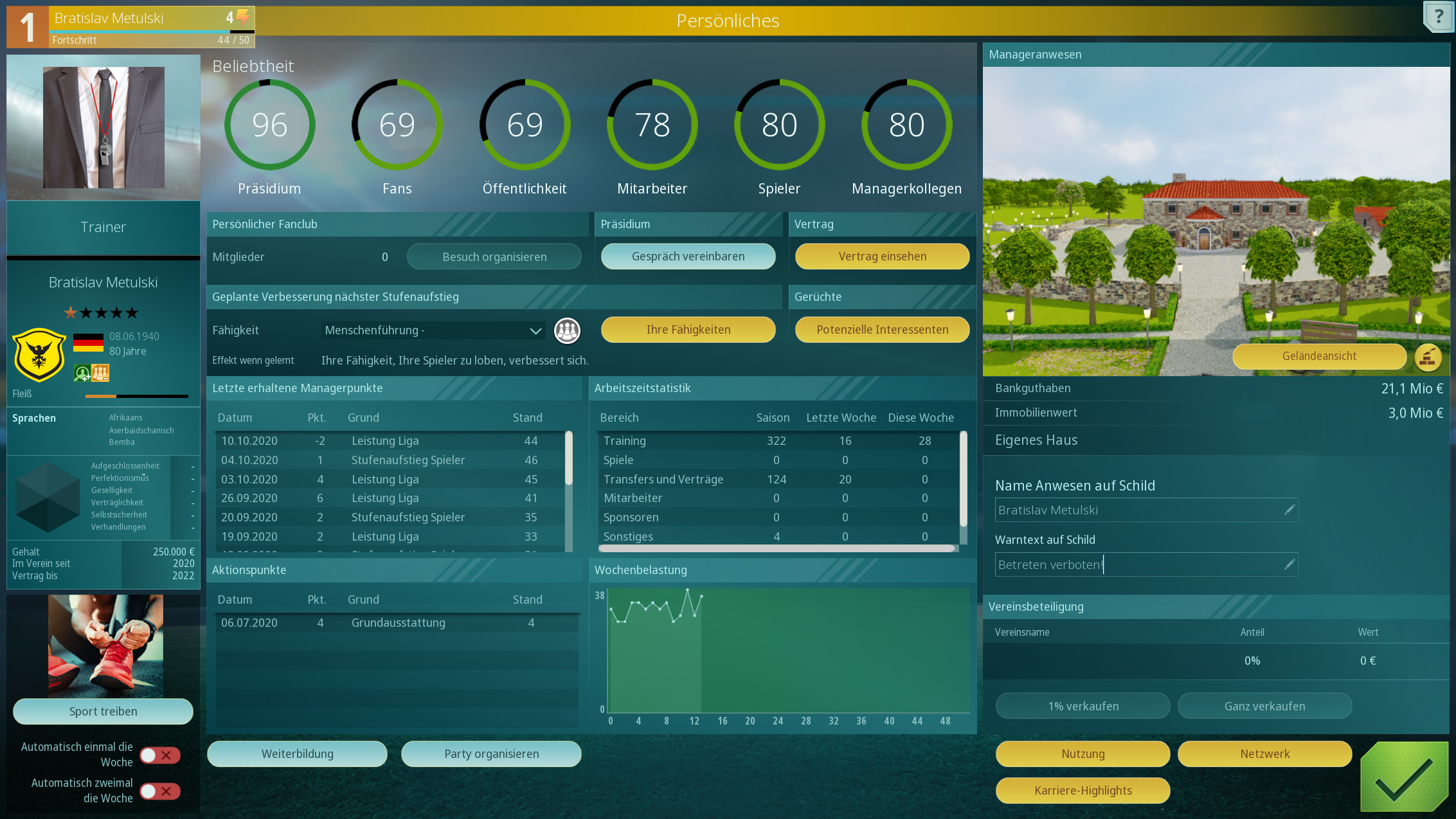This screenshot has width=1456, height=819.
Task: Open Karriere-Highlights
Action: click(1083, 791)
